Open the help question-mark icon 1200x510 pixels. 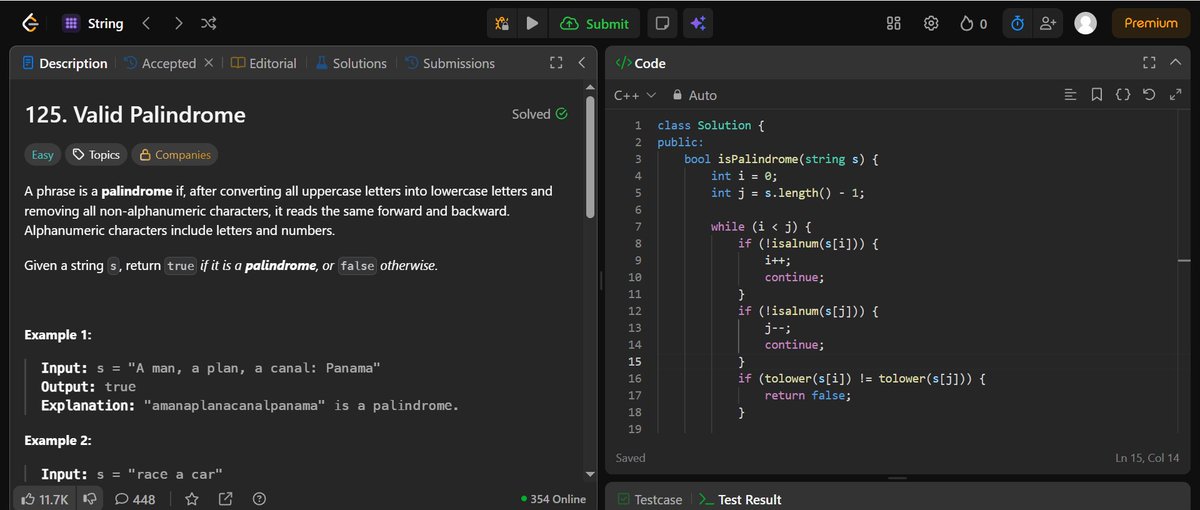coord(259,498)
